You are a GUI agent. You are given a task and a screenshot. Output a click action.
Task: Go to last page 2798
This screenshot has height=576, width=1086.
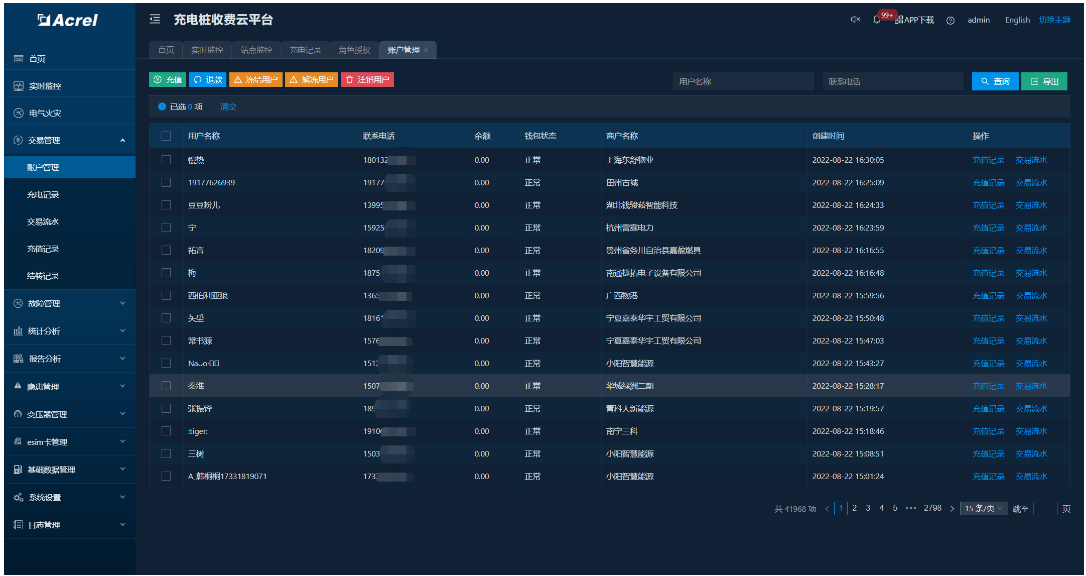click(932, 508)
